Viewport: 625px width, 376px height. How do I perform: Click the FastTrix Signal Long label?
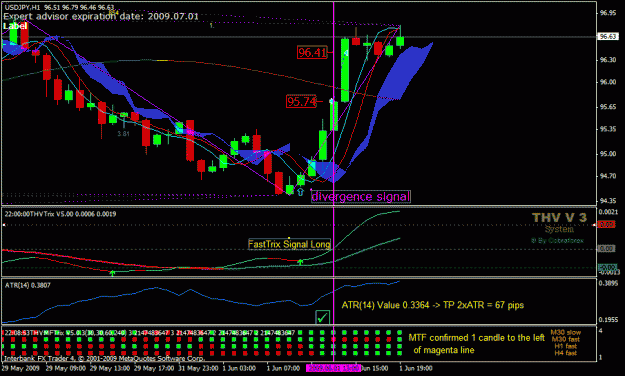click(289, 244)
